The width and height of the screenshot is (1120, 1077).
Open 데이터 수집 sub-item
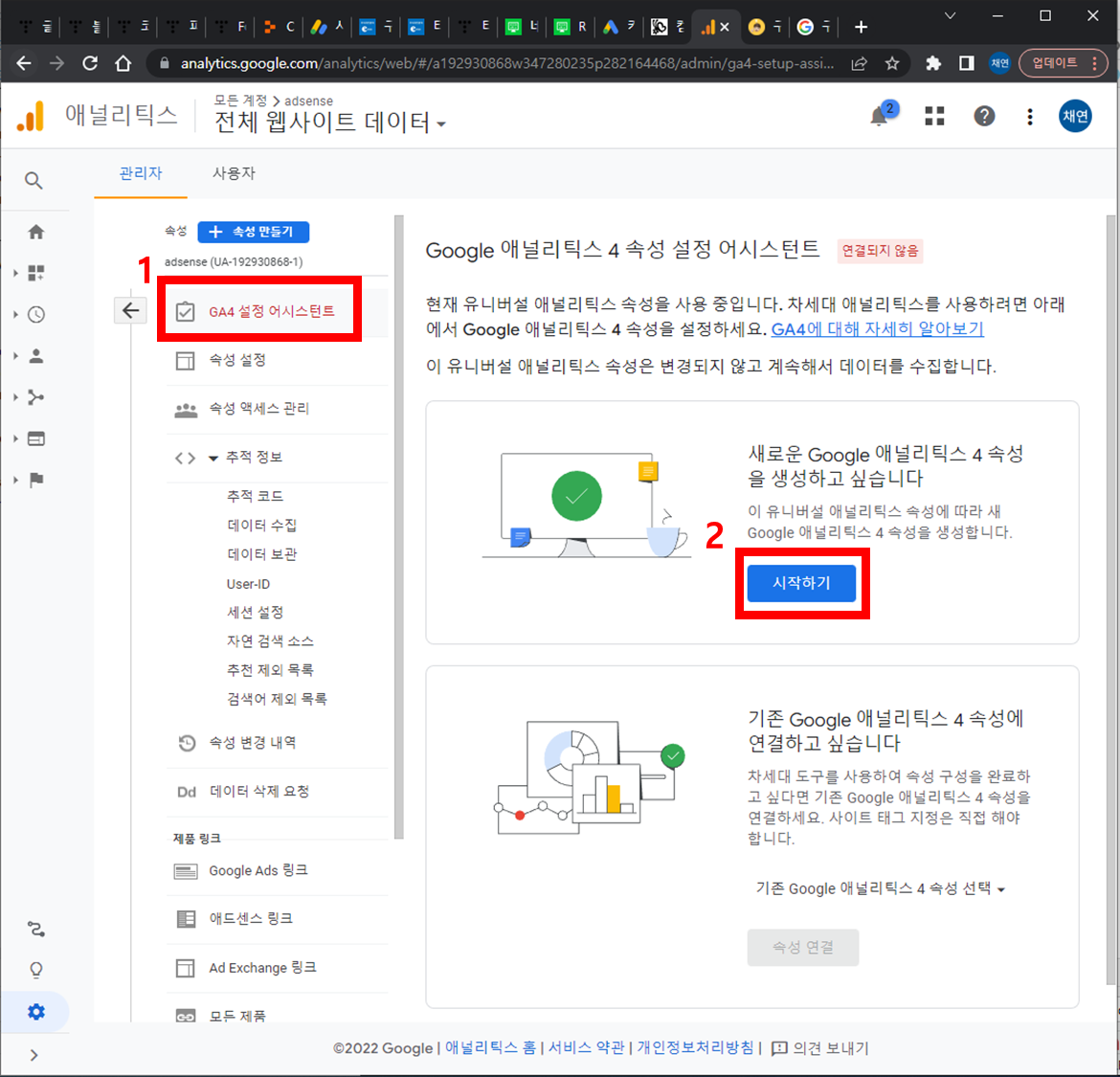click(x=261, y=525)
